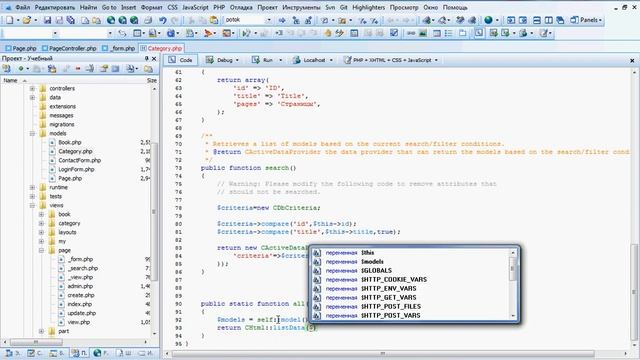640x360 pixels.
Task: Switch to the PageController.php tab
Action: pos(69,48)
